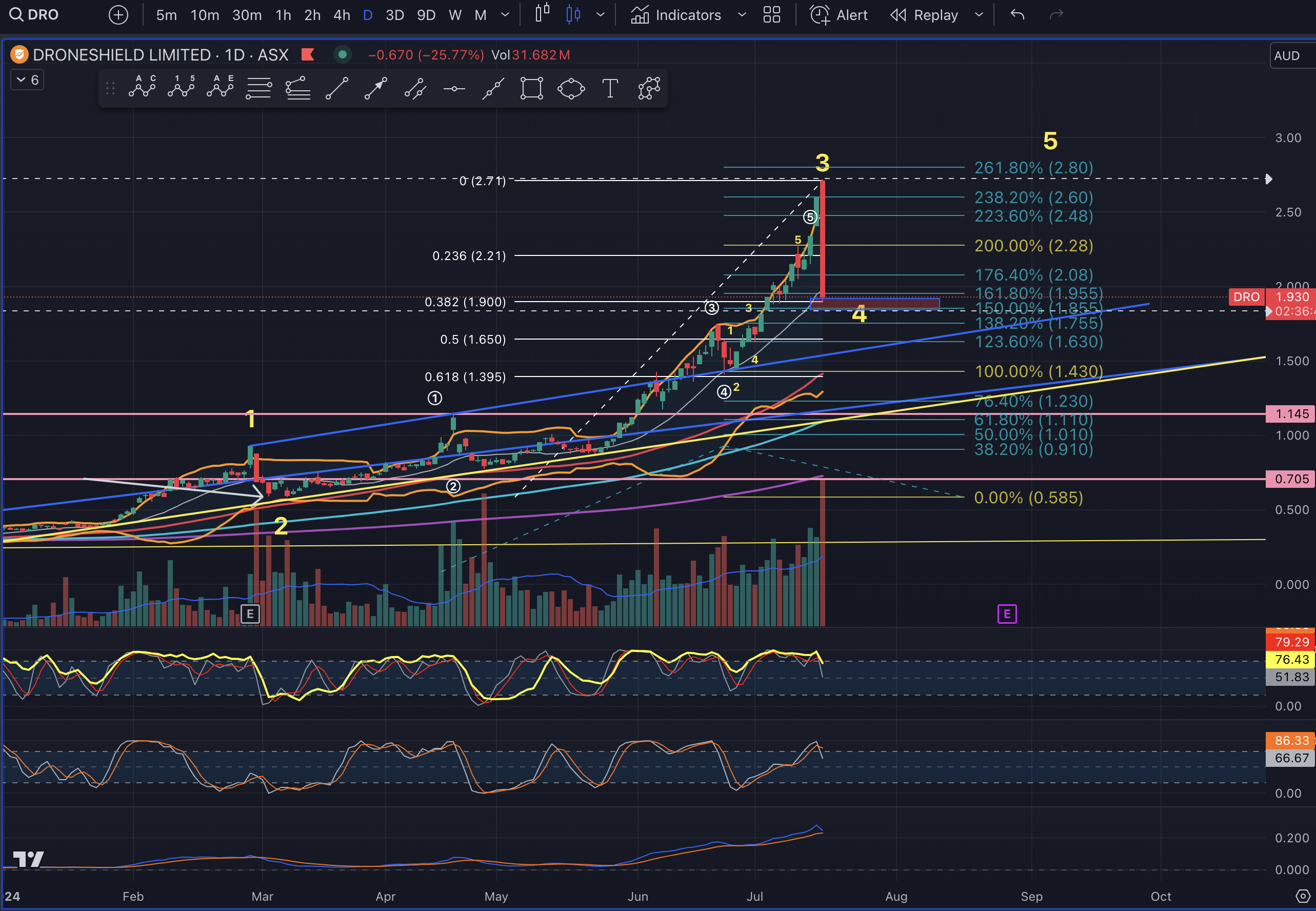Open the AUD currency selector
Screen dimensions: 1316x911
click(1289, 55)
